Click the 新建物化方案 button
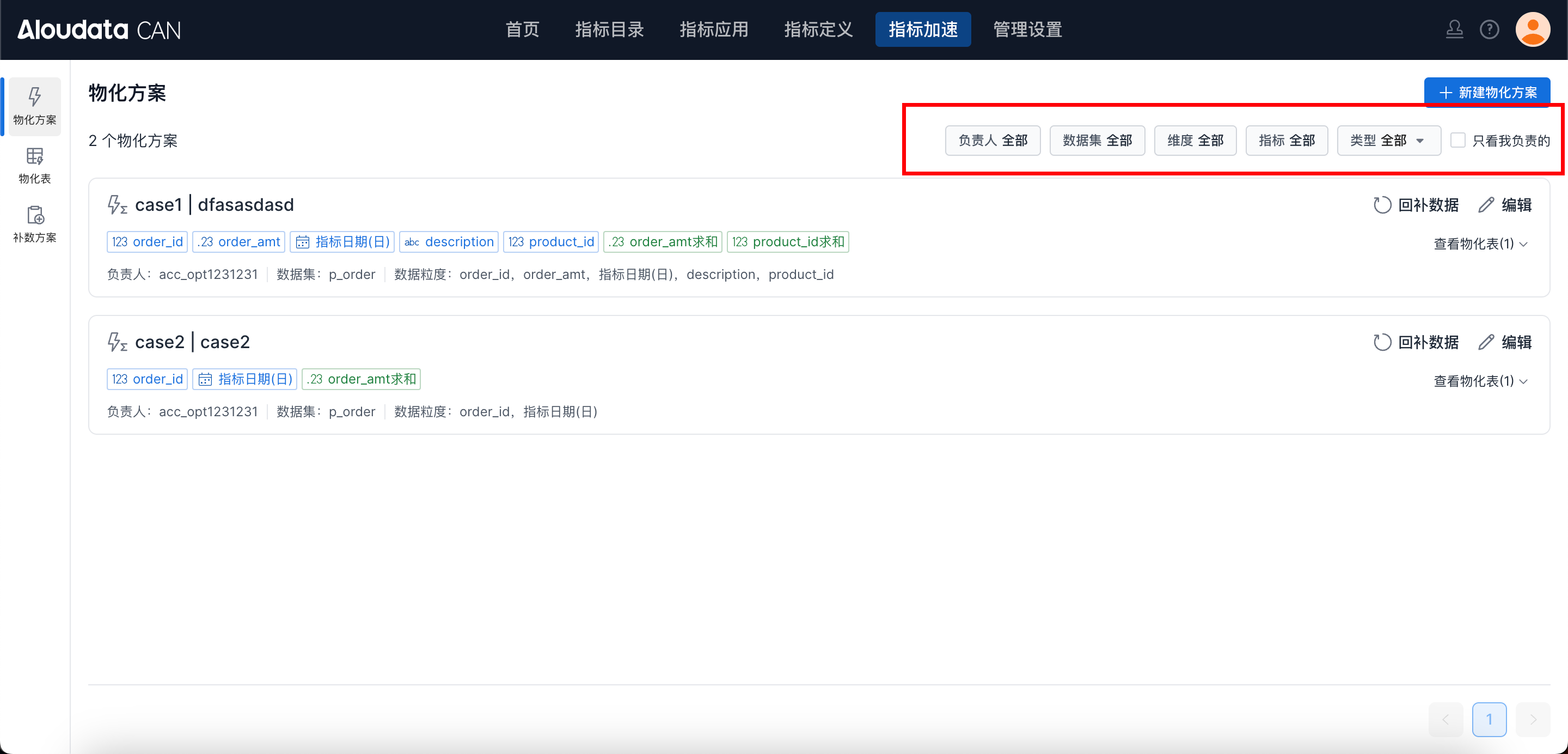1568x754 pixels. [1486, 93]
